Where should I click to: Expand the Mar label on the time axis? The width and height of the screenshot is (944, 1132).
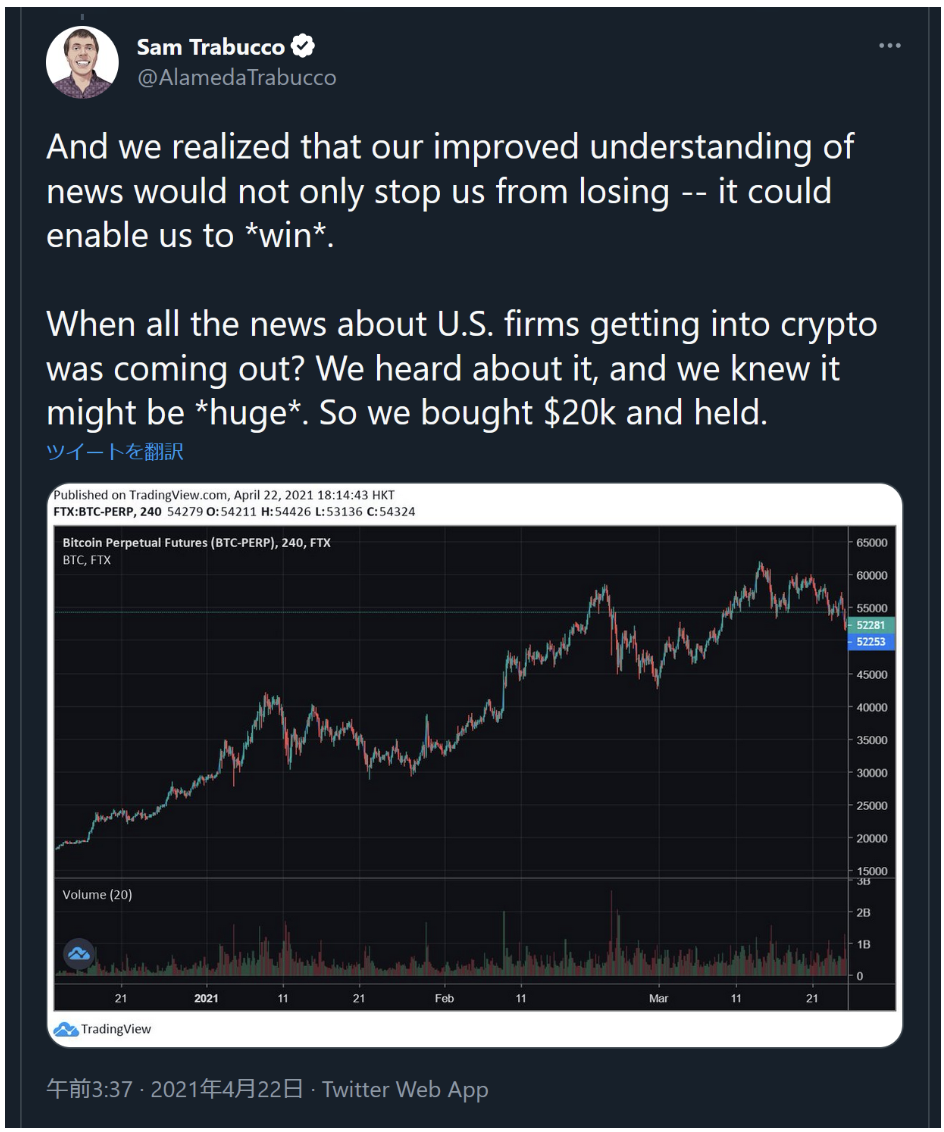661,997
